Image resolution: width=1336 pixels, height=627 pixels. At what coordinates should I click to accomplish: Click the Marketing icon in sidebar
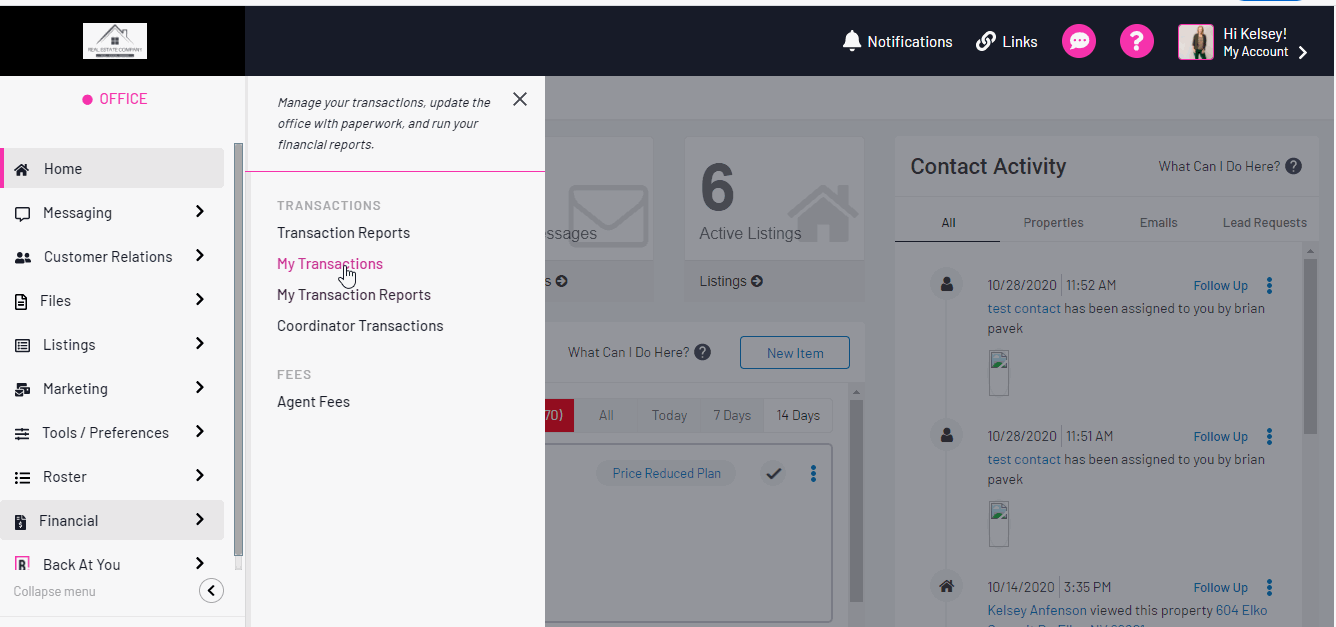pos(22,389)
